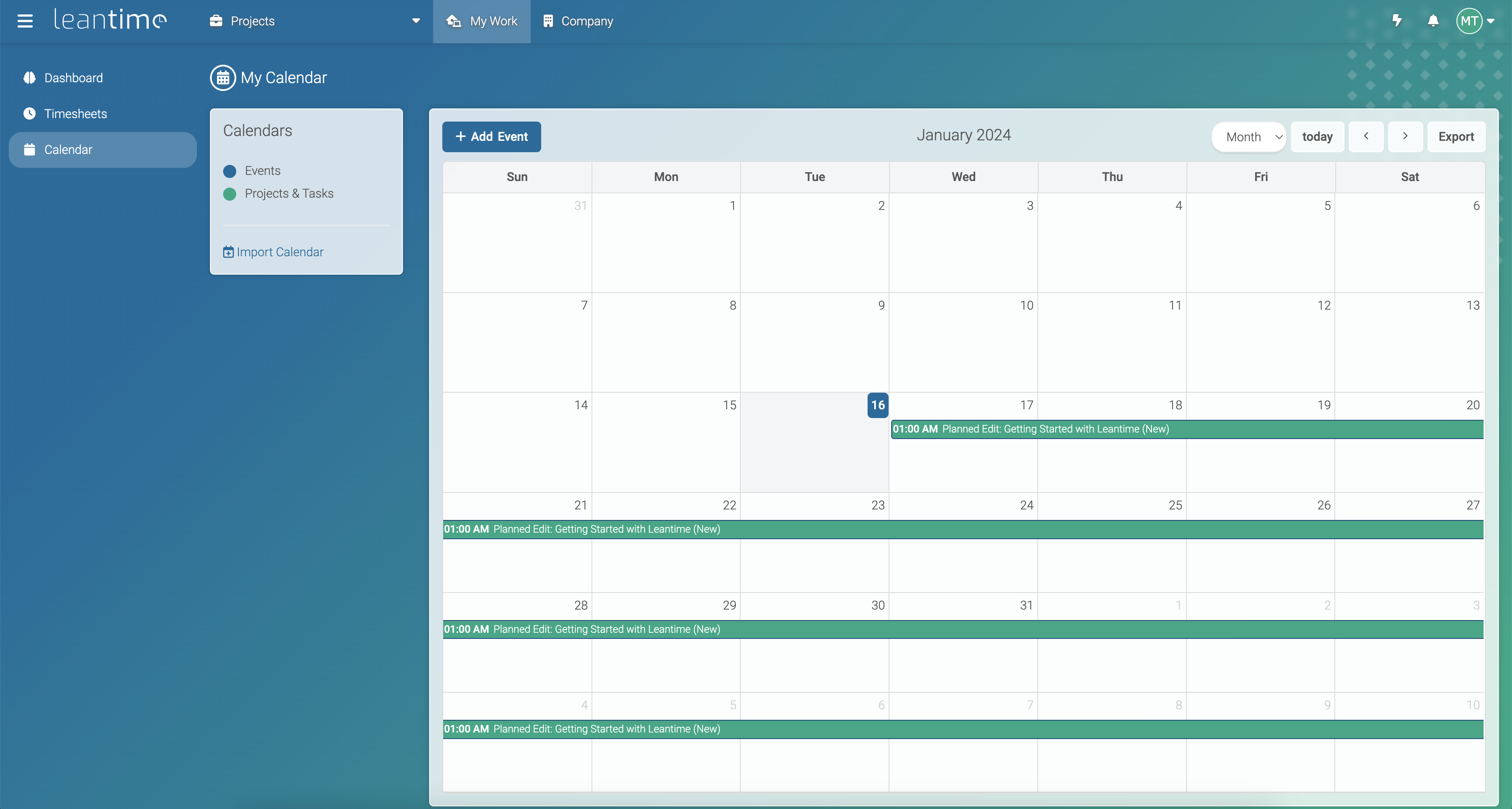The image size is (1512, 809).
Task: Click the lightning bolt icon in header
Action: click(1397, 21)
